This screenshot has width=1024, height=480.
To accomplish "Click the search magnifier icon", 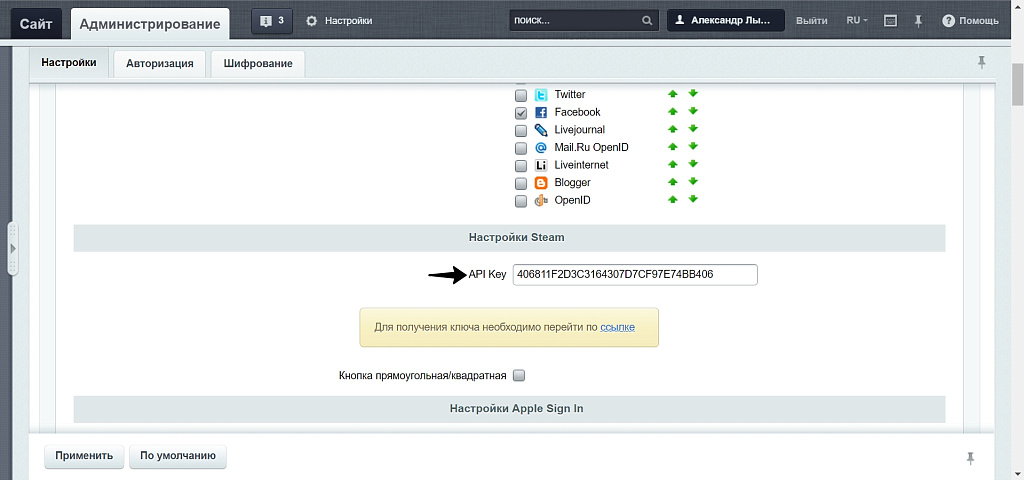I will click(647, 20).
